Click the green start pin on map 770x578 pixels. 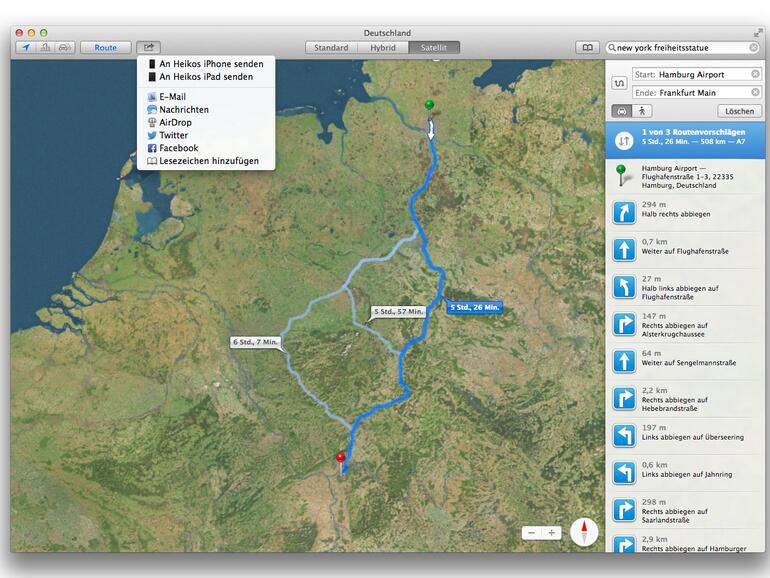pos(430,105)
